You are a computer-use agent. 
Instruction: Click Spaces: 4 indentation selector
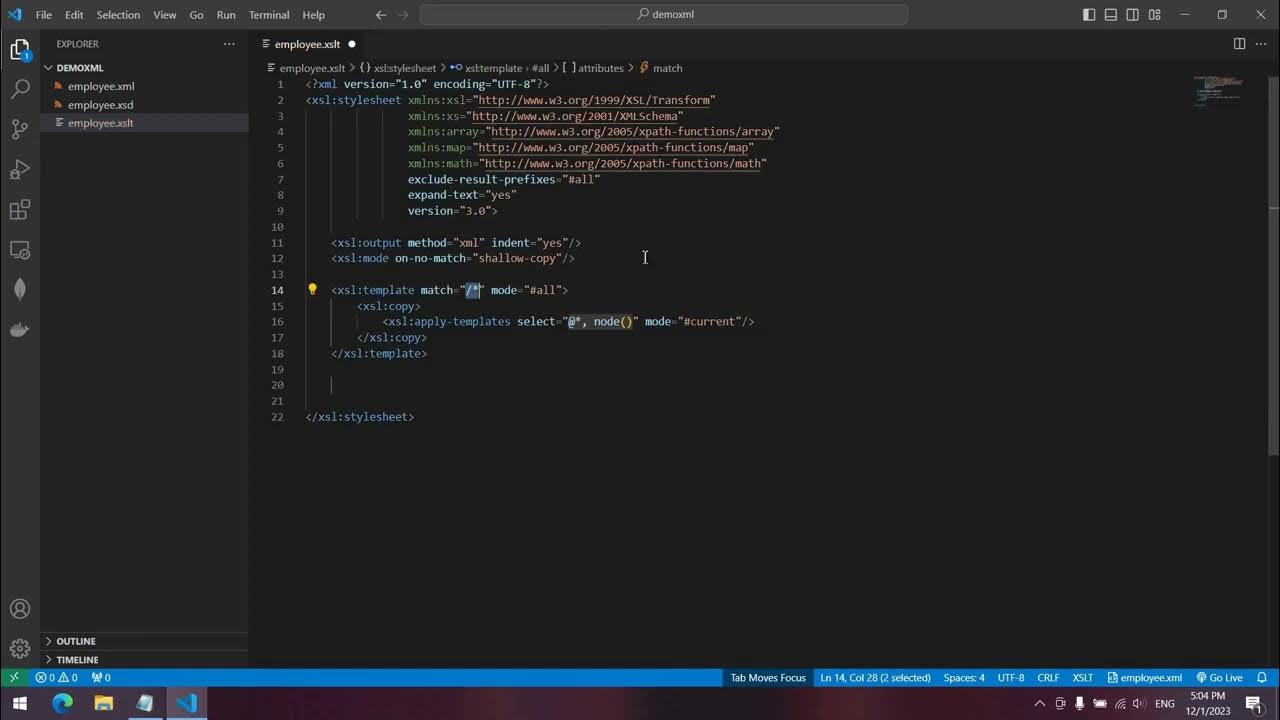pyautogui.click(x=964, y=677)
